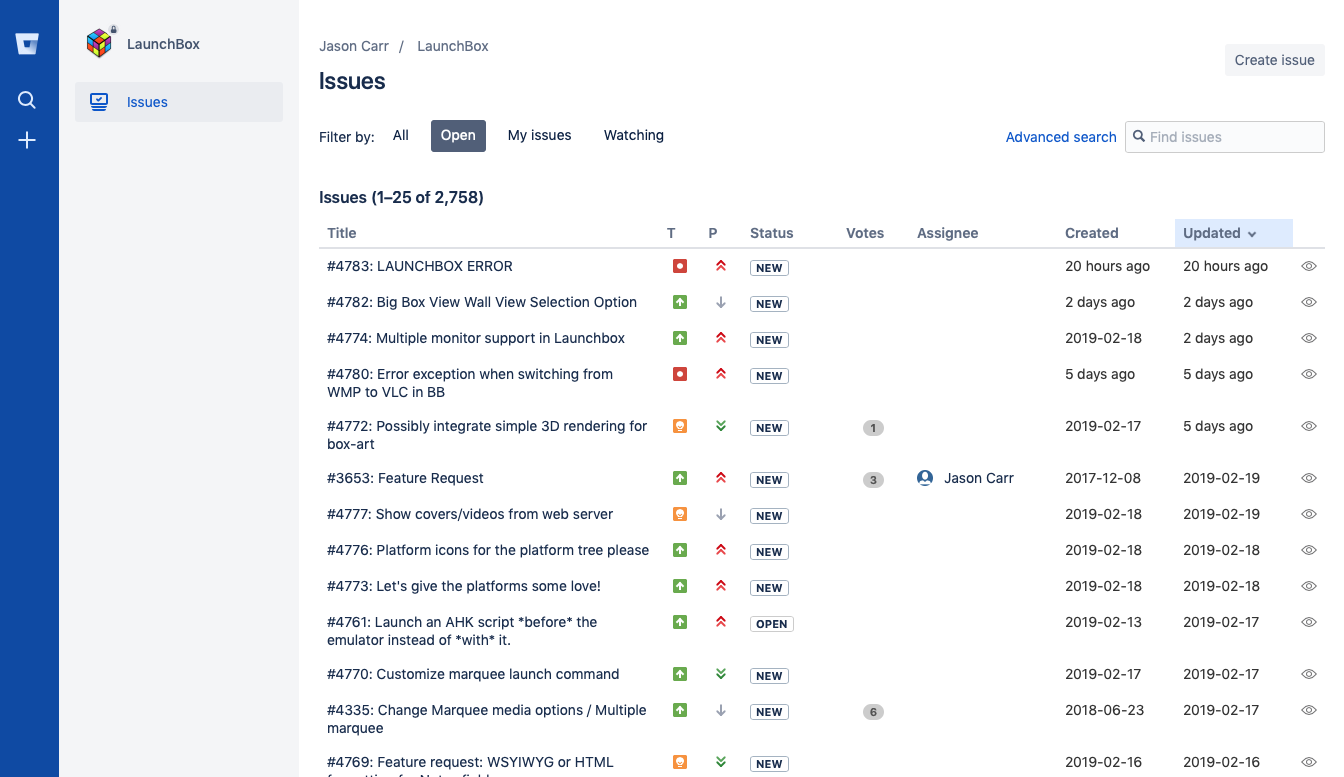The height and width of the screenshot is (777, 1344).
Task: Toggle watching for issue #4782
Action: click(1309, 302)
